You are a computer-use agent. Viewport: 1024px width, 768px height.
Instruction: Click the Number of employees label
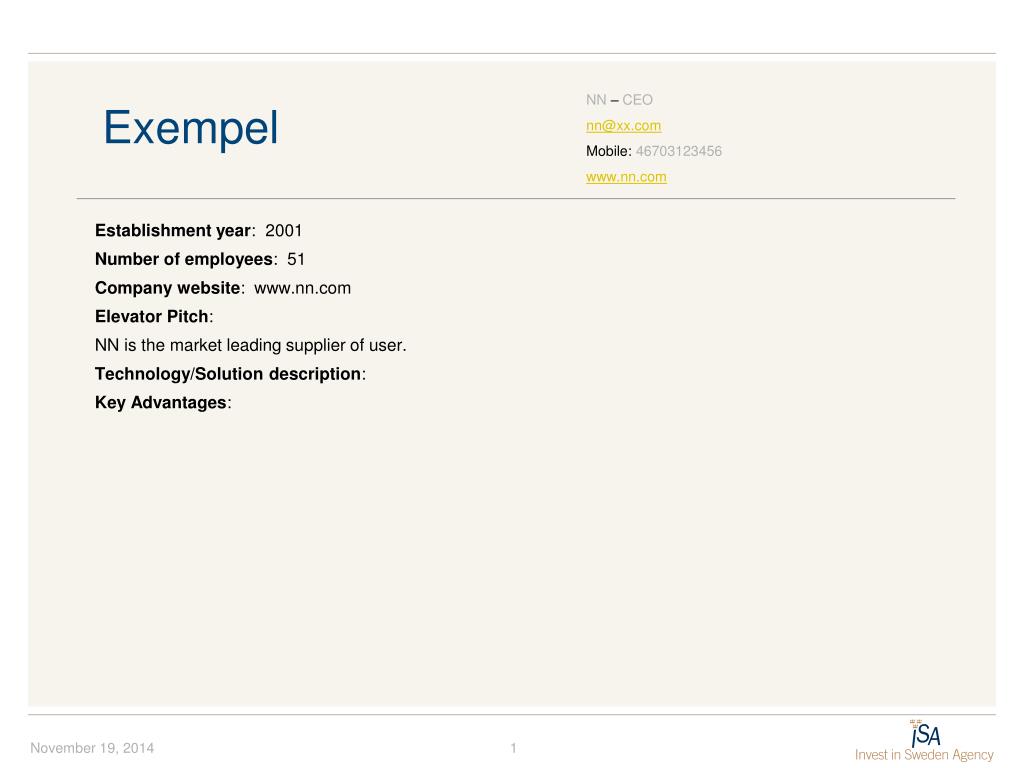[184, 259]
